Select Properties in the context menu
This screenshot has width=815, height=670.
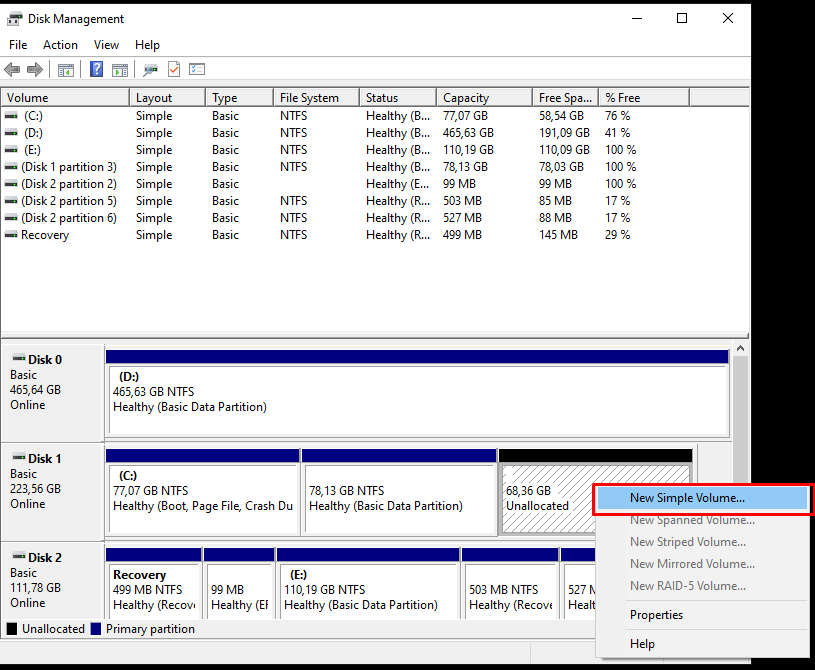tap(656, 615)
